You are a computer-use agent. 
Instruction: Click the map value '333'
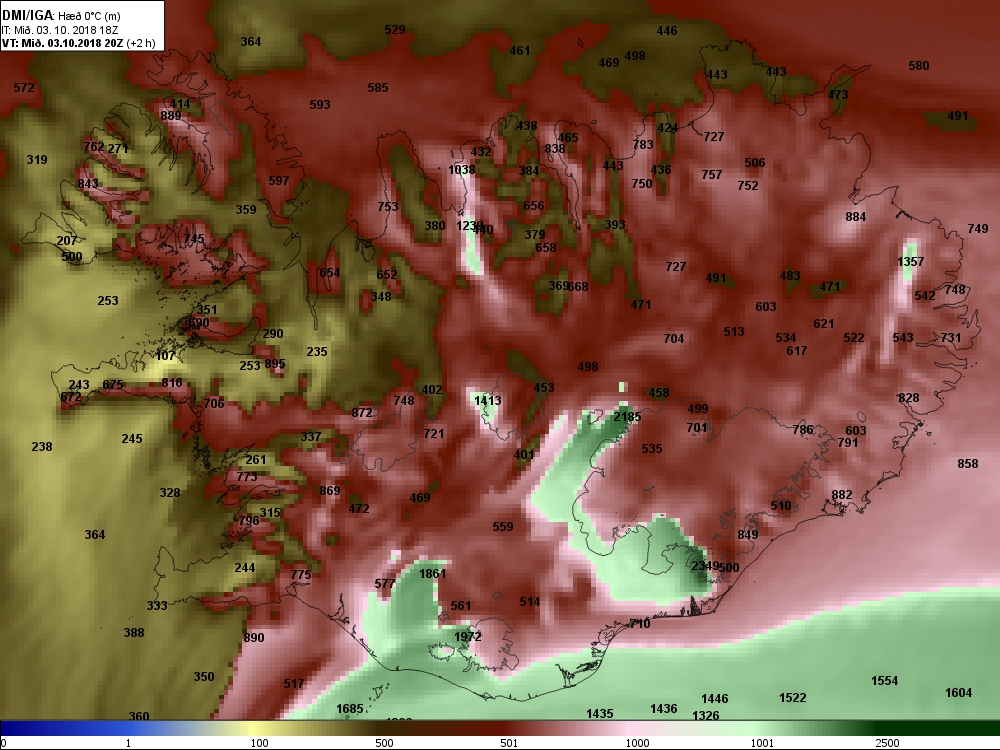[157, 606]
